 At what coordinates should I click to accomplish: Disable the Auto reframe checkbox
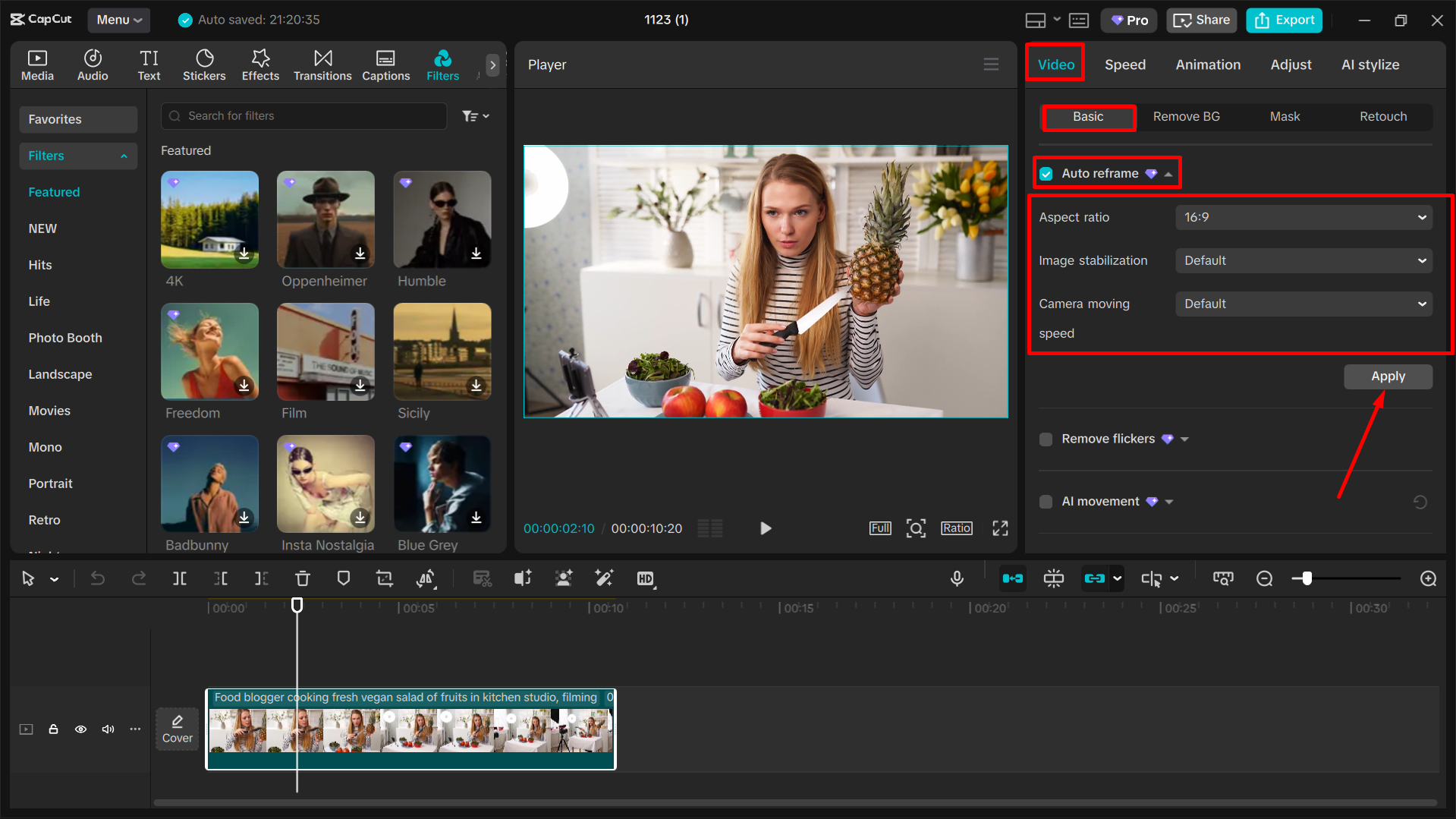coord(1046,173)
